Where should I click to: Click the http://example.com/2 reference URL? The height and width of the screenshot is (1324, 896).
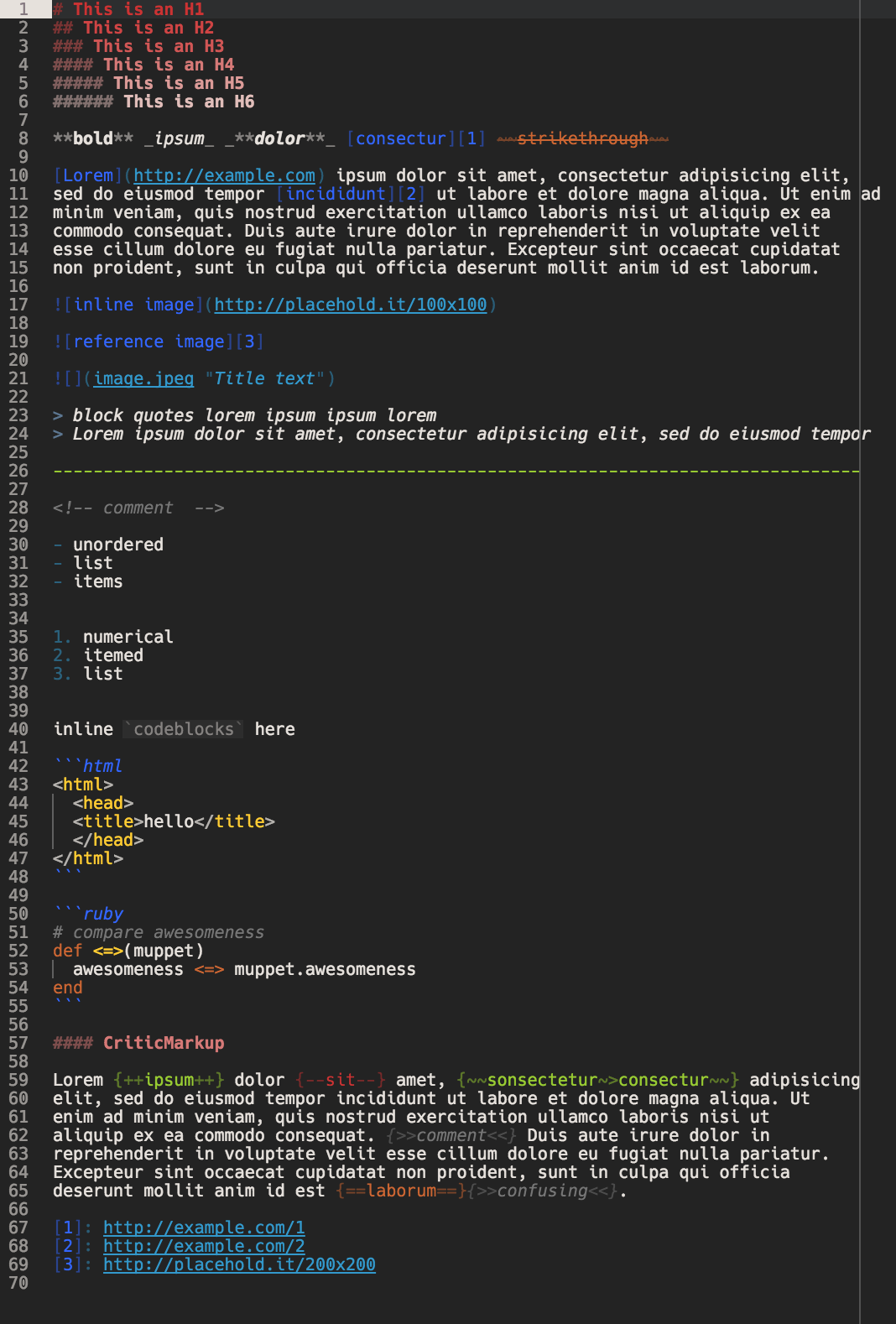tap(204, 1246)
